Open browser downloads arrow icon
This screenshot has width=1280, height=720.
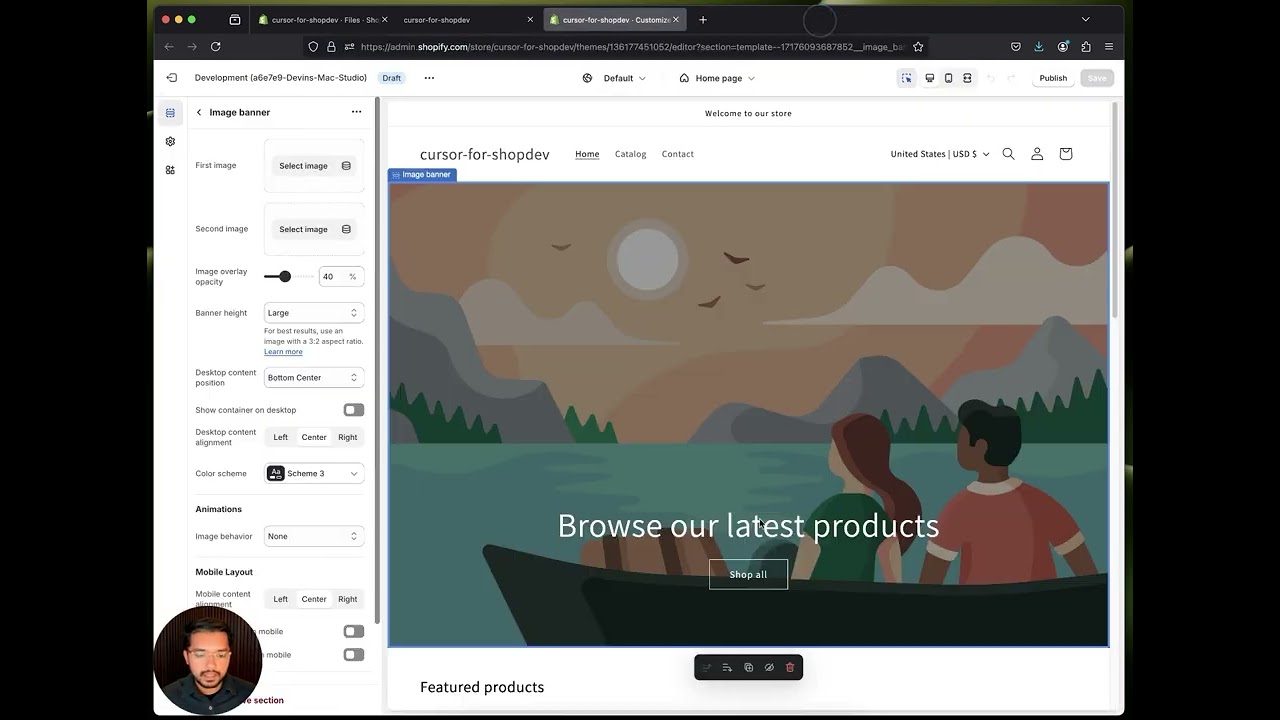coord(1039,46)
